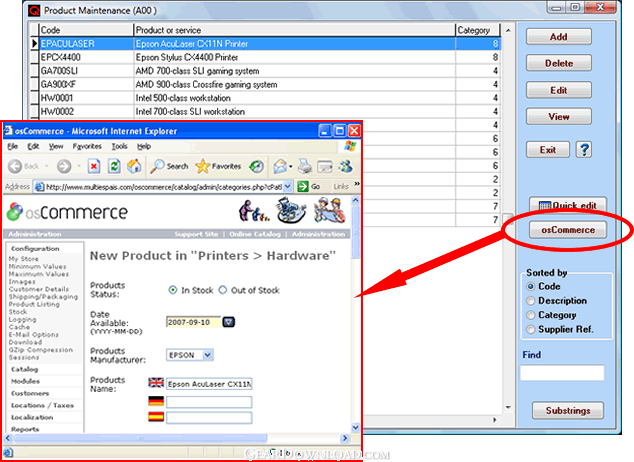Click the product list scroll up arrow
The image size is (634, 462).
508,30
